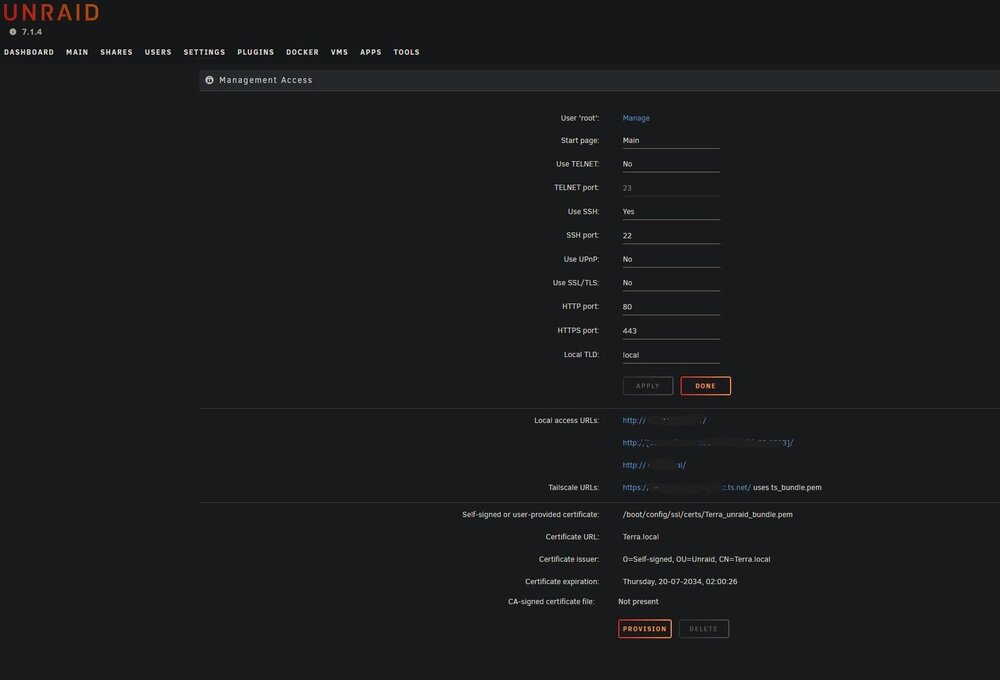Click the HTTP port input field
Image resolution: width=1000 pixels, height=680 pixels.
[671, 307]
